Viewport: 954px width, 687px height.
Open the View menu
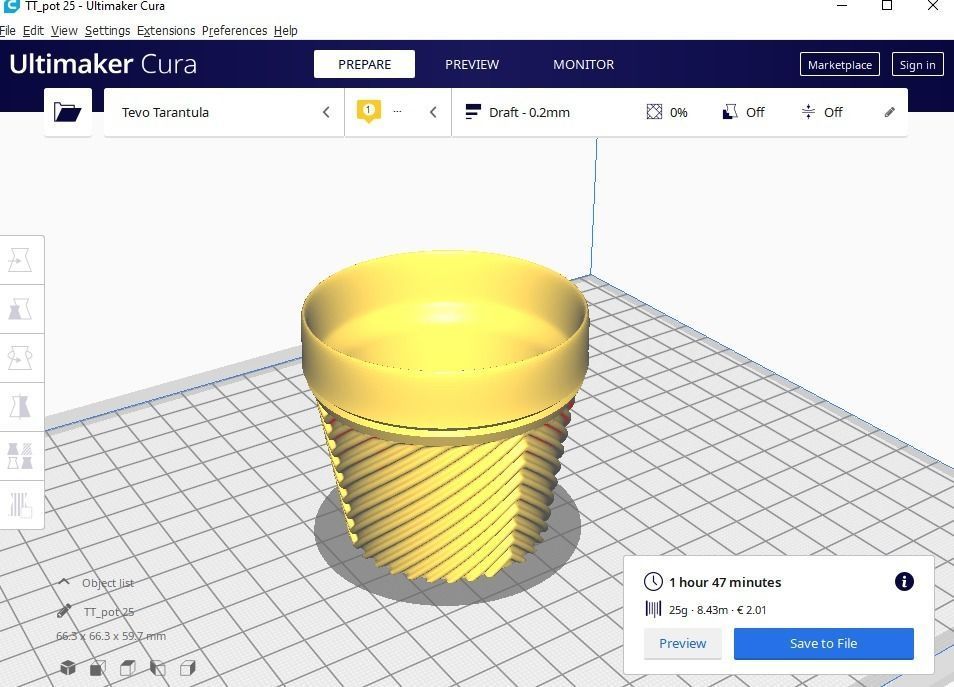click(64, 30)
